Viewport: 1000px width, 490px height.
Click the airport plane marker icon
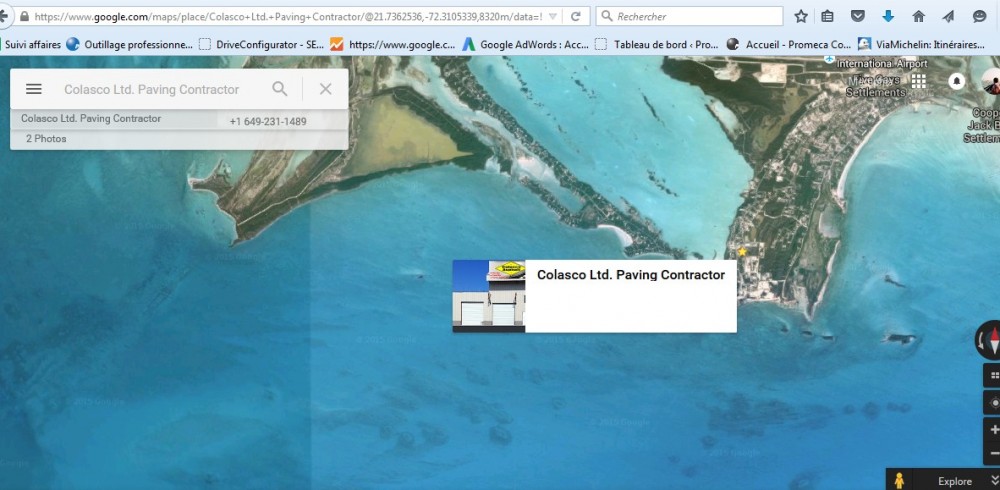coord(828,59)
